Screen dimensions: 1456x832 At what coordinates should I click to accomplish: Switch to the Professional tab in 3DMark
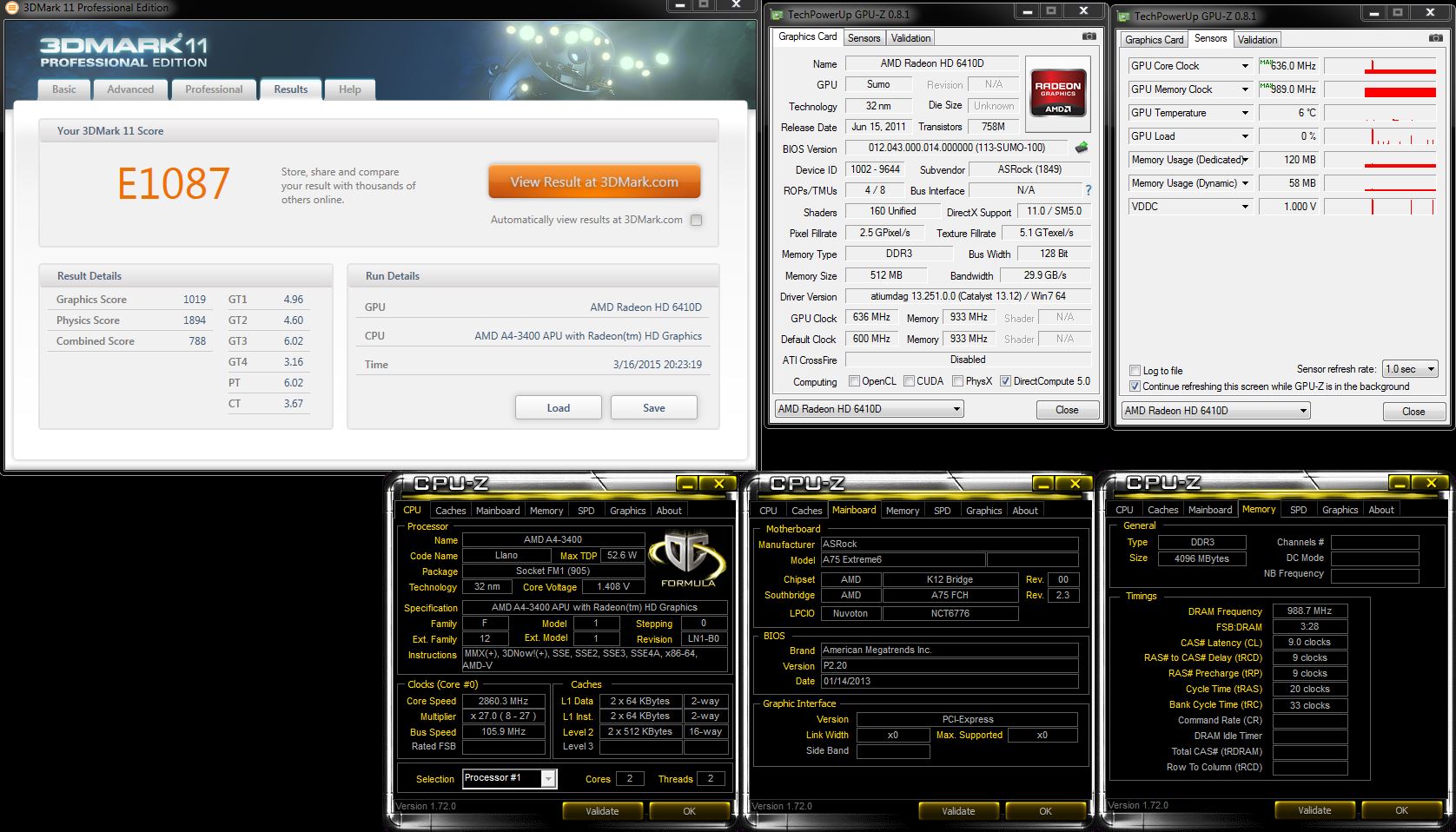point(214,89)
